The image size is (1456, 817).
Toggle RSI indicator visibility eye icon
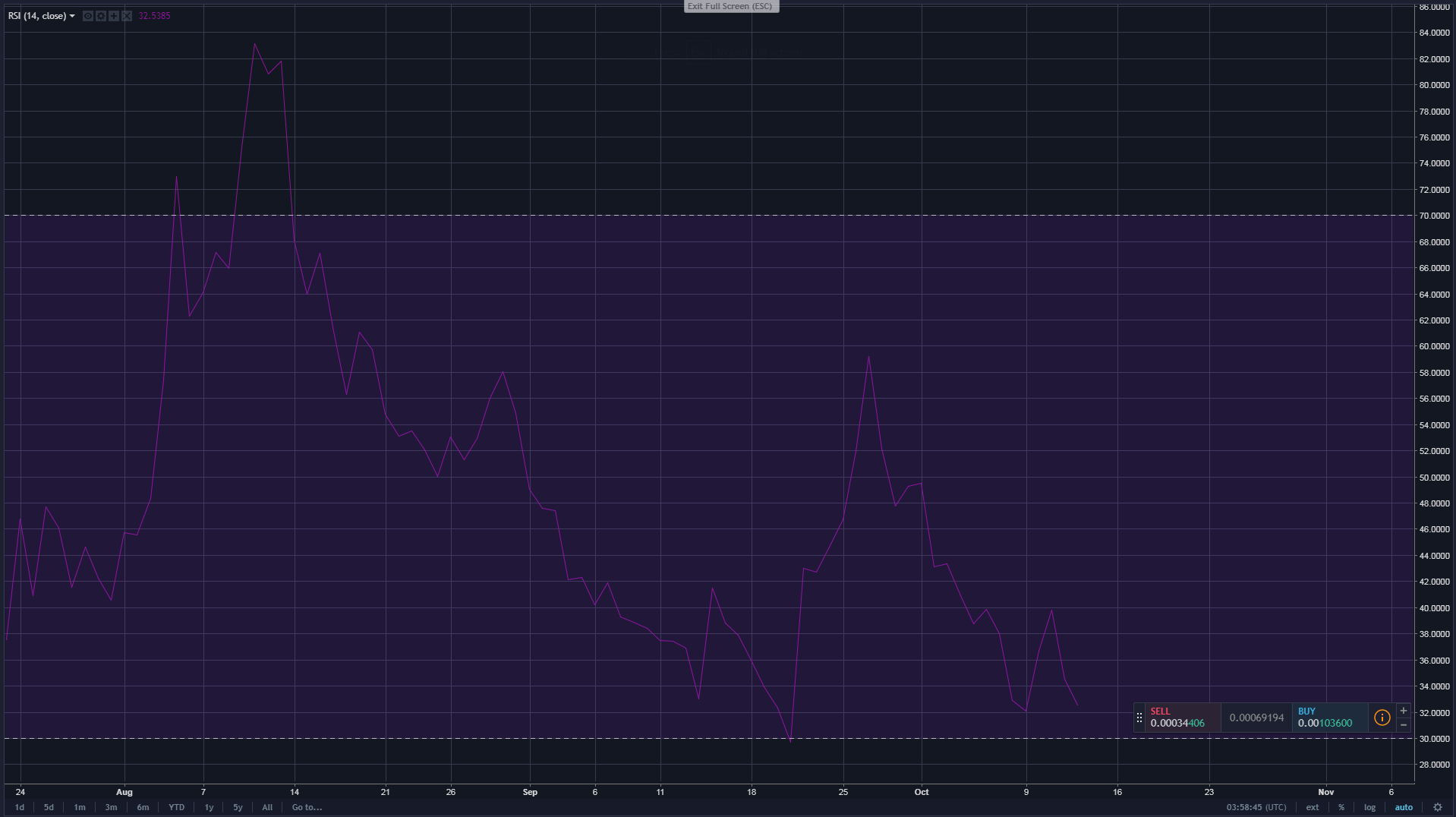88,16
